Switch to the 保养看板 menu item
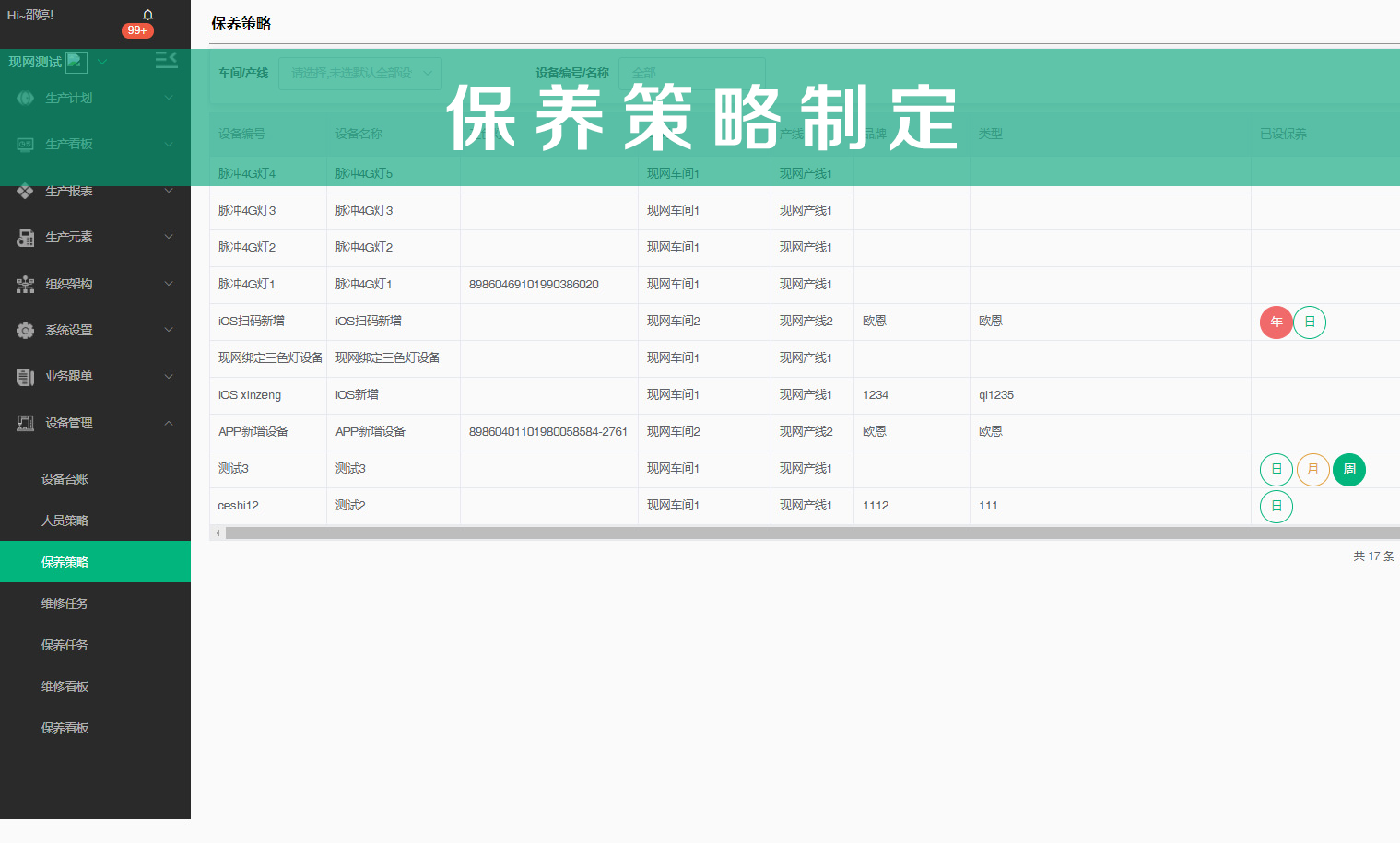The image size is (1400, 843). (65, 727)
